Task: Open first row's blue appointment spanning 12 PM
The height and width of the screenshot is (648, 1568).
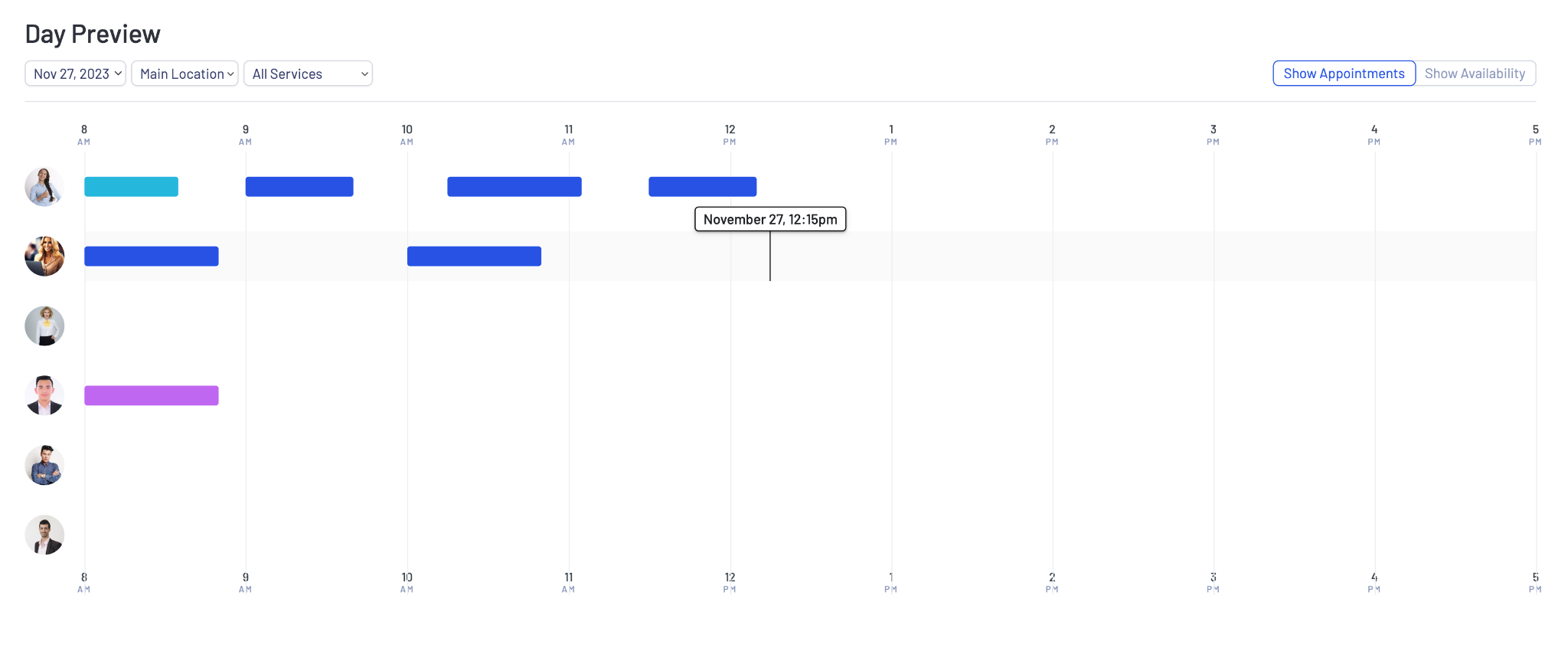Action: point(703,187)
